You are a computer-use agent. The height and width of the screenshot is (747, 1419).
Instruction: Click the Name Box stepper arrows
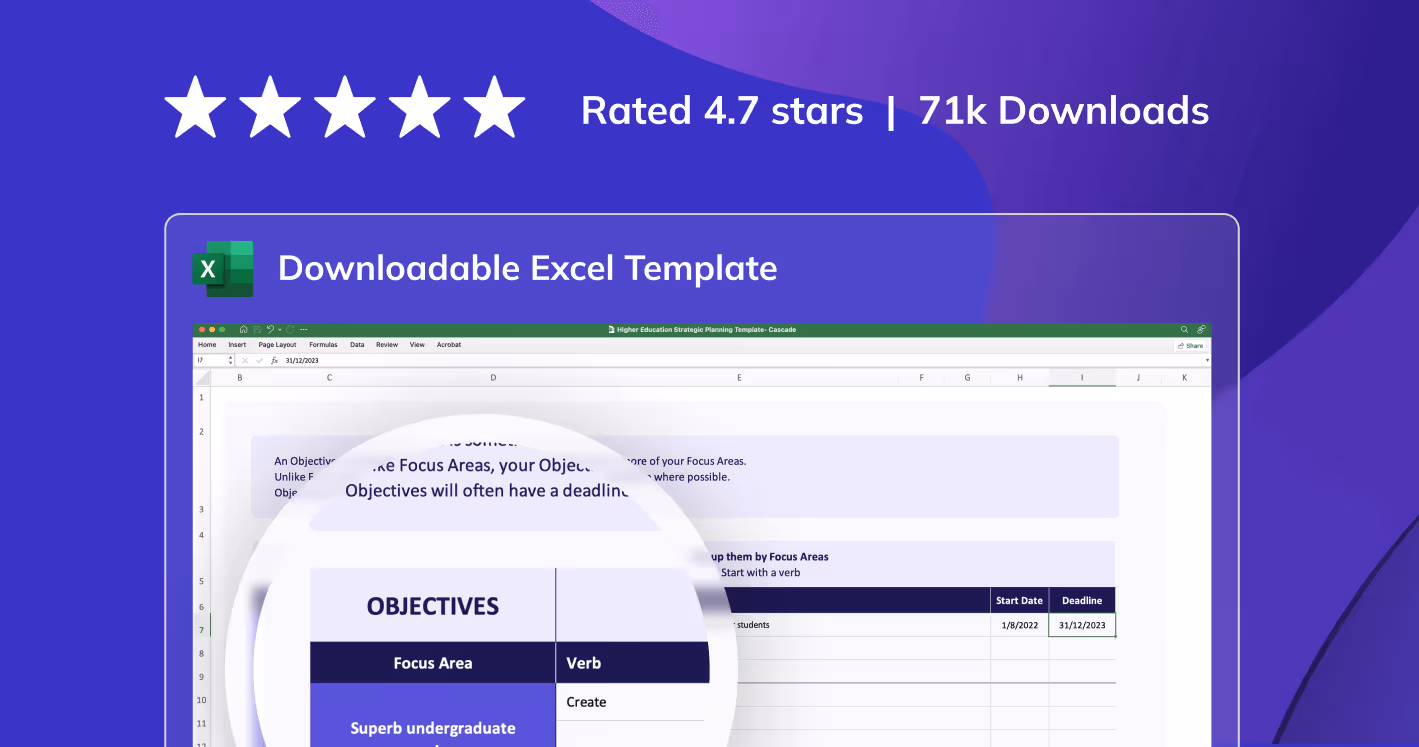[231, 360]
